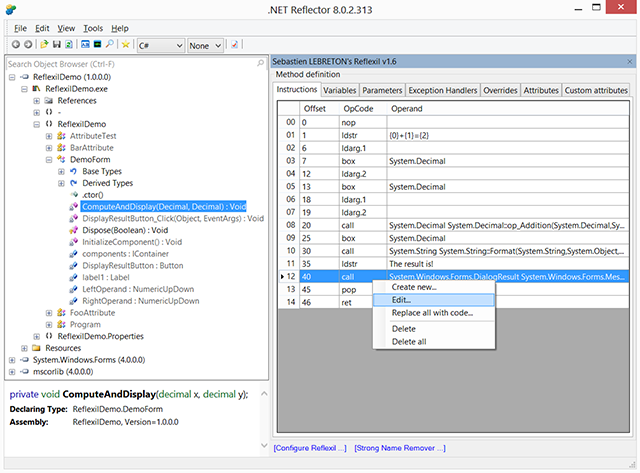
Task: Click the dark green screen toolbar icon
Action: pyautogui.click(x=97, y=44)
